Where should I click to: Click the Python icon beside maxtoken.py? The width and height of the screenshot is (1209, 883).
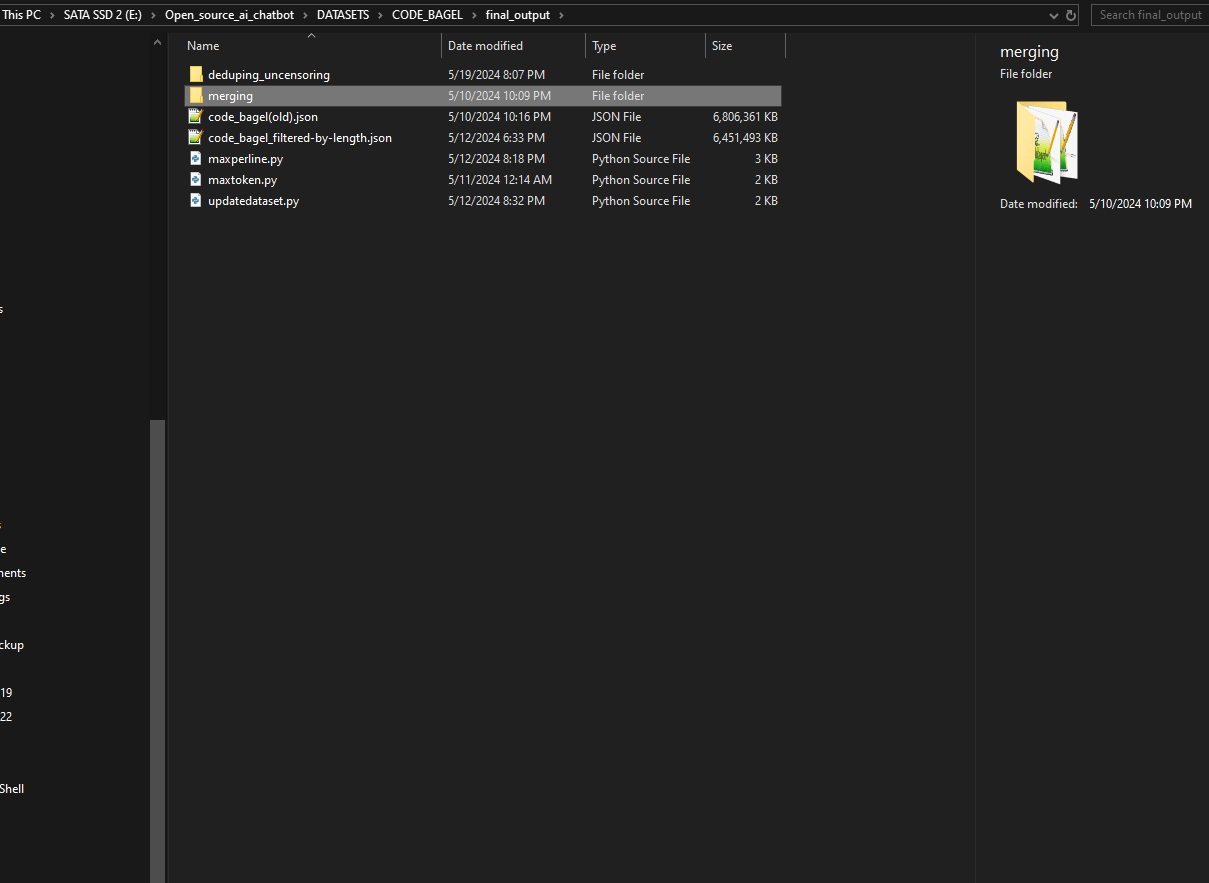click(195, 179)
